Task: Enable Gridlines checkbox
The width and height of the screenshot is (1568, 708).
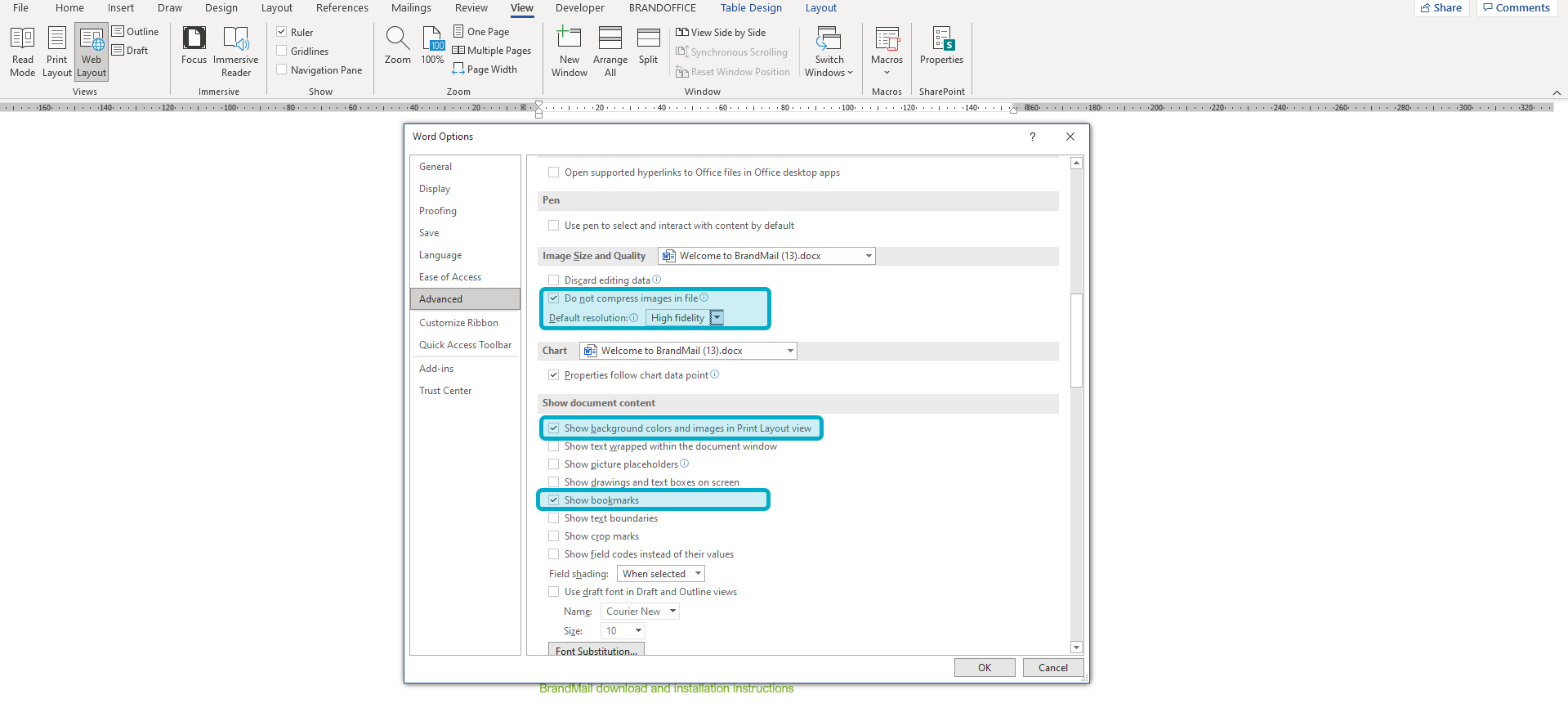Action: 282,51
